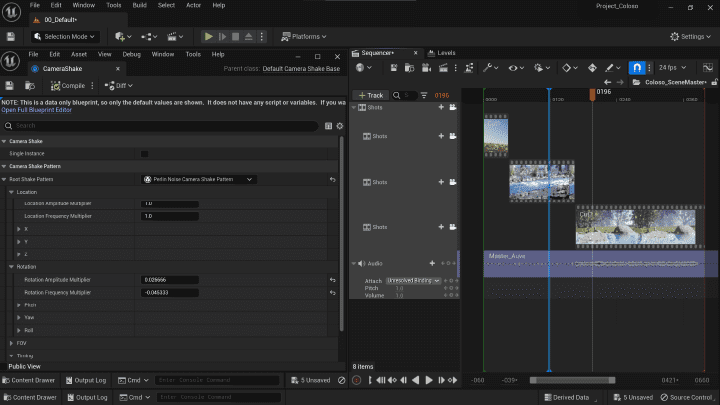Open the Sequencer track filter icon
Image resolution: width=720 pixels, height=405 pixels.
point(424,95)
